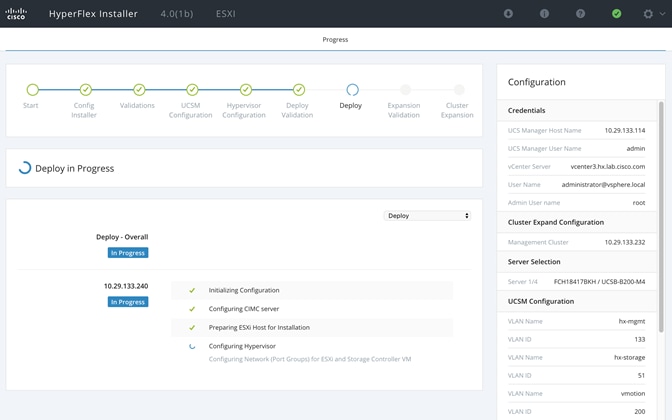Click the hx-mgmt VLAN name
The width and height of the screenshot is (672, 420).
point(632,321)
